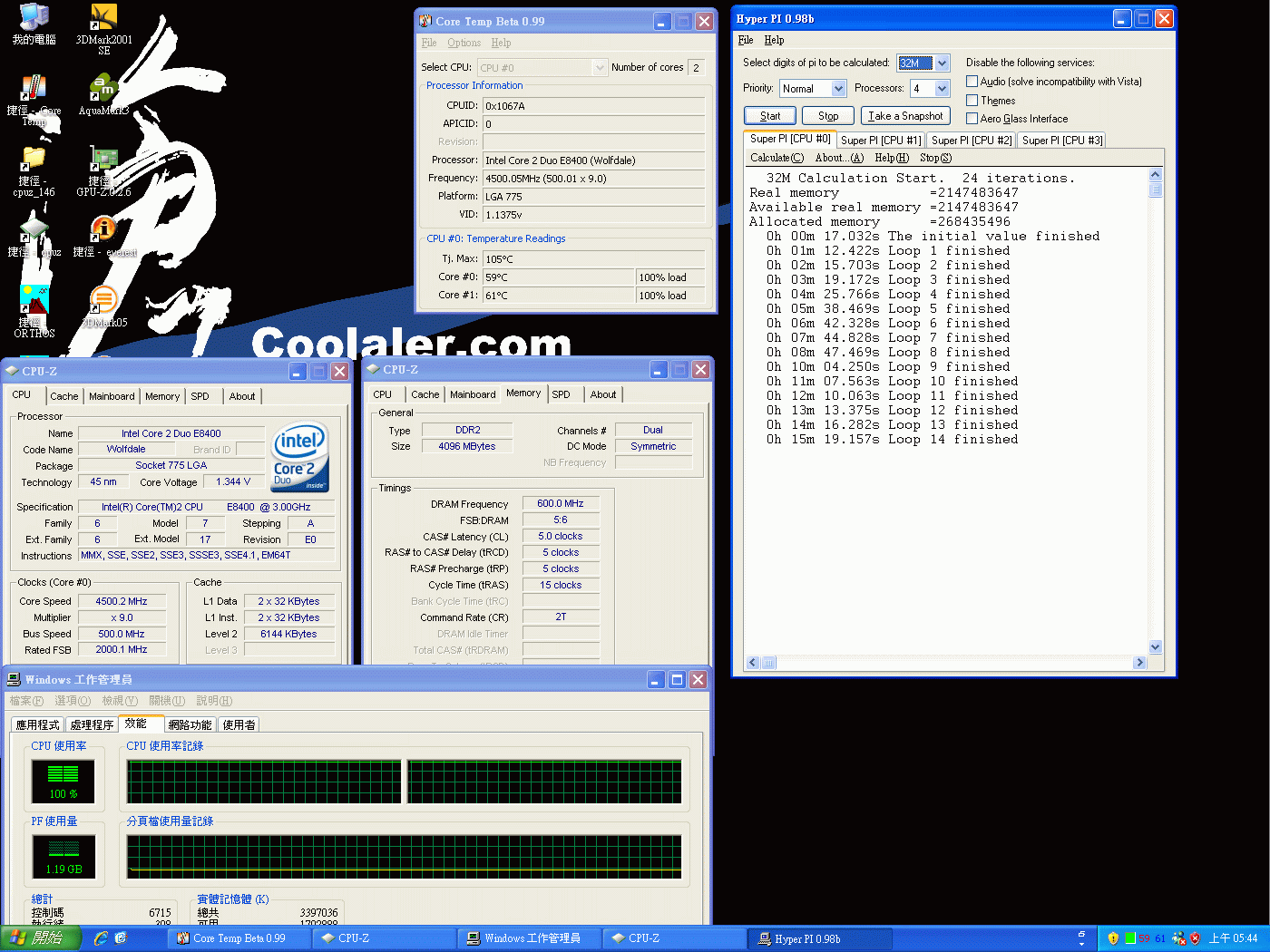Open the Processors count dropdown

tap(943, 88)
